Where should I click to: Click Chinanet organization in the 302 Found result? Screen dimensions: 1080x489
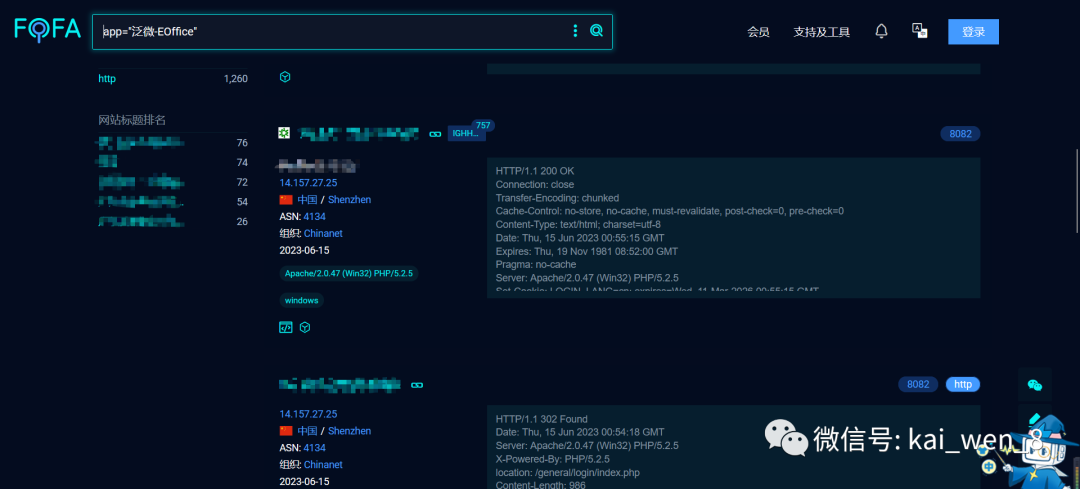click(323, 465)
